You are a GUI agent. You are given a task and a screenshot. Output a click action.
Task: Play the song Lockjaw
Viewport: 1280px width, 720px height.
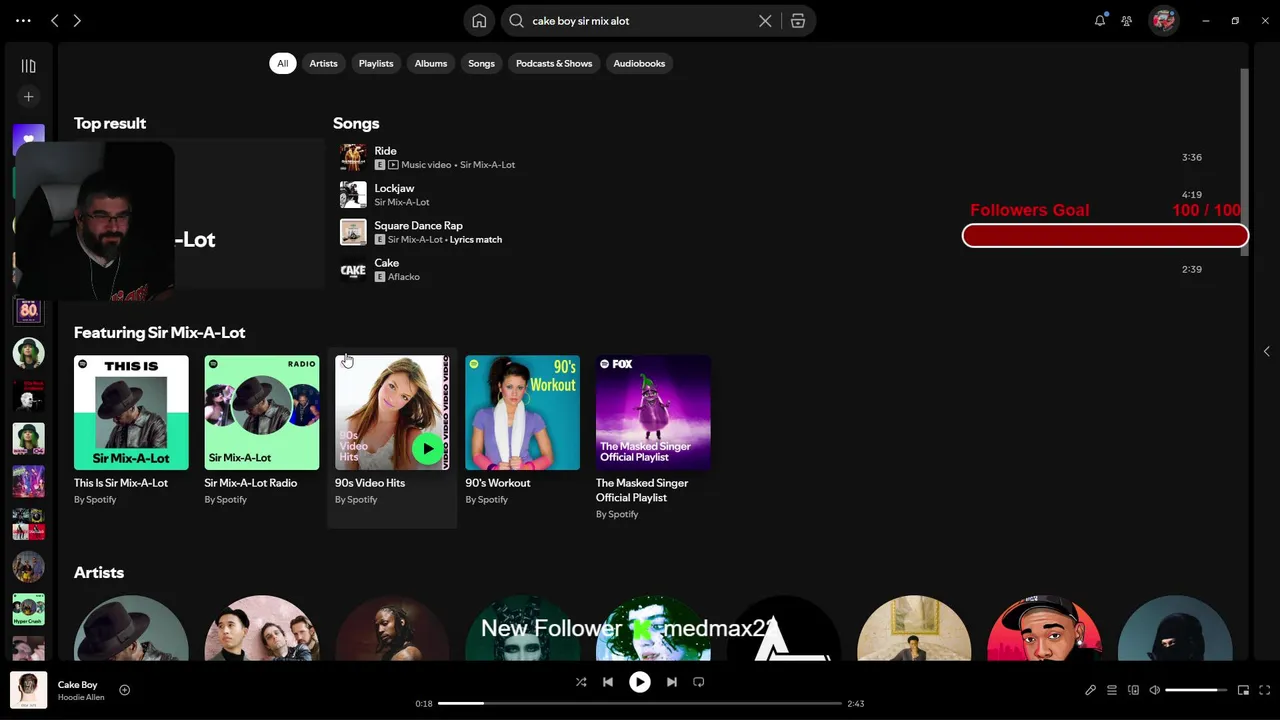point(394,188)
